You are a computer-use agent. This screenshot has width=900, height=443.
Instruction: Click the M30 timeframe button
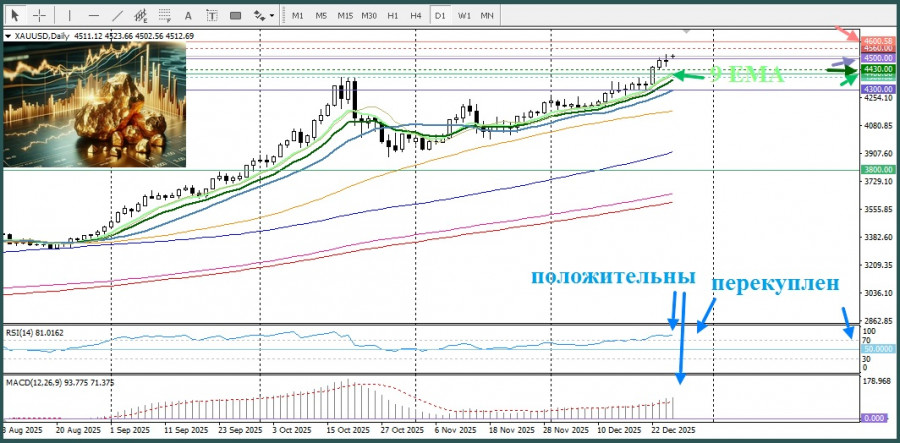coord(369,15)
